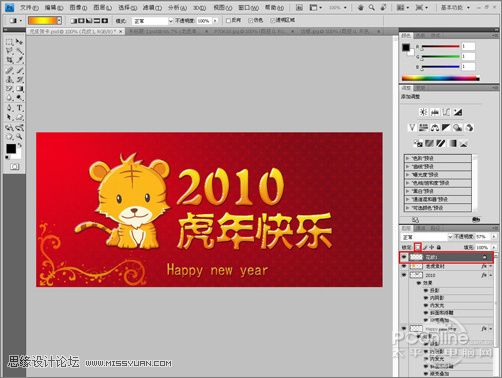Toggle lock all icon in Layers panel
This screenshot has height=378, width=502.
click(x=439, y=247)
